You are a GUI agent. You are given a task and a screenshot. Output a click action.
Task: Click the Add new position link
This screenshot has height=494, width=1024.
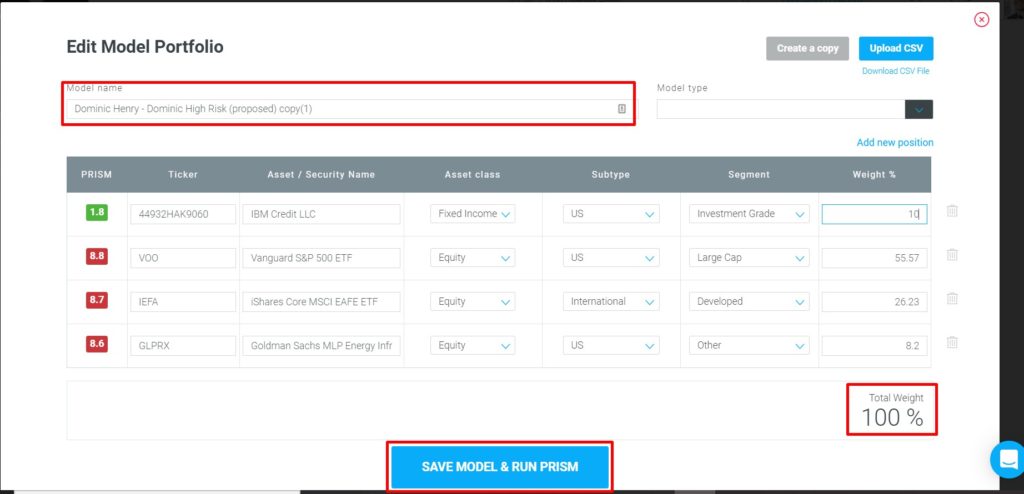[895, 142]
